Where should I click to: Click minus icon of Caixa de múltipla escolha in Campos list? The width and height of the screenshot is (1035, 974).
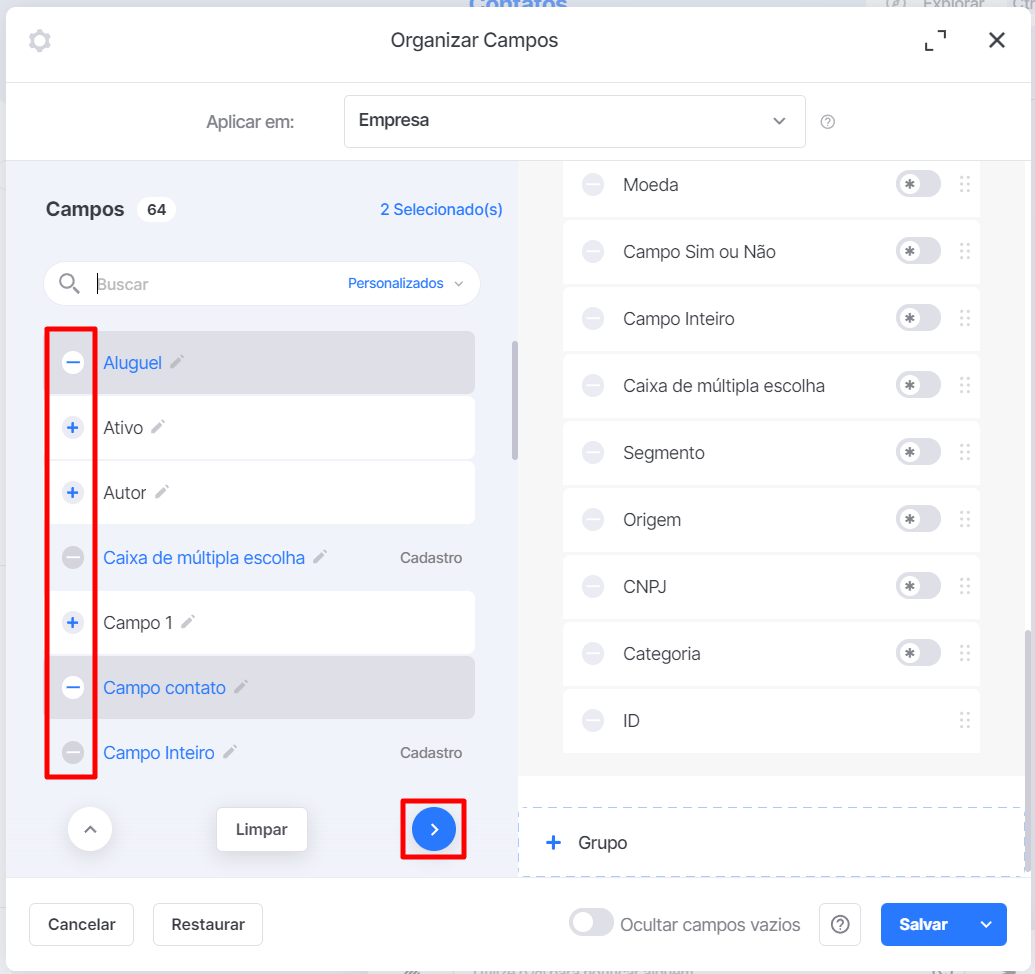pyautogui.click(x=73, y=558)
